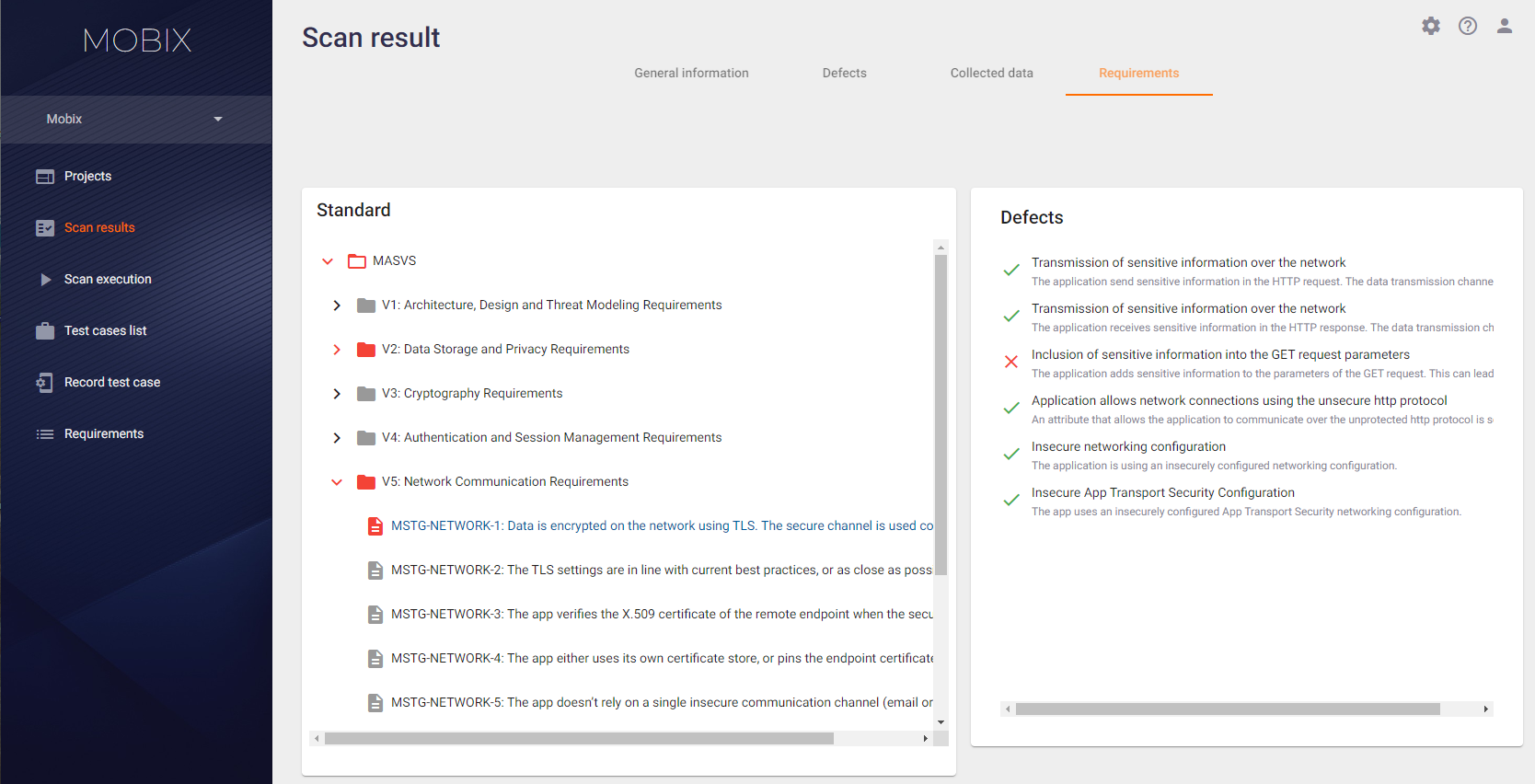This screenshot has width=1535, height=784.
Task: Click the red V5 Network Communication folder icon
Action: click(366, 482)
